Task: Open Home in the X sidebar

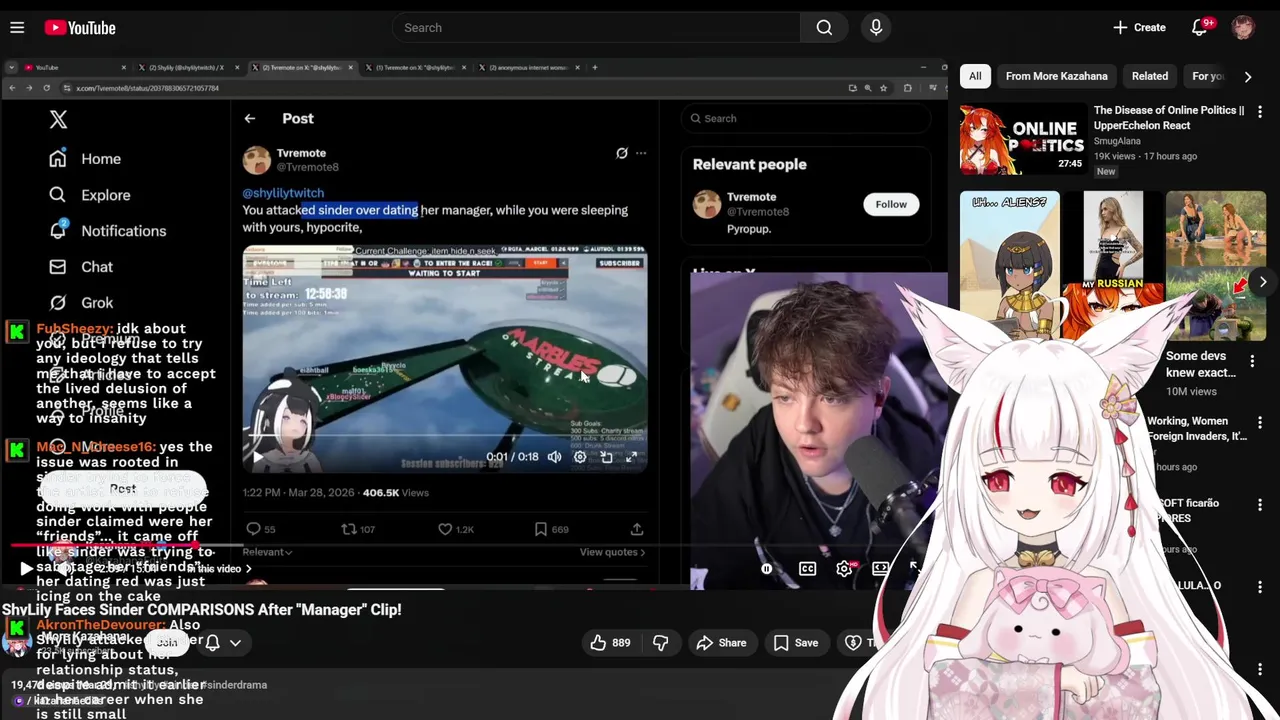Action: point(85,159)
